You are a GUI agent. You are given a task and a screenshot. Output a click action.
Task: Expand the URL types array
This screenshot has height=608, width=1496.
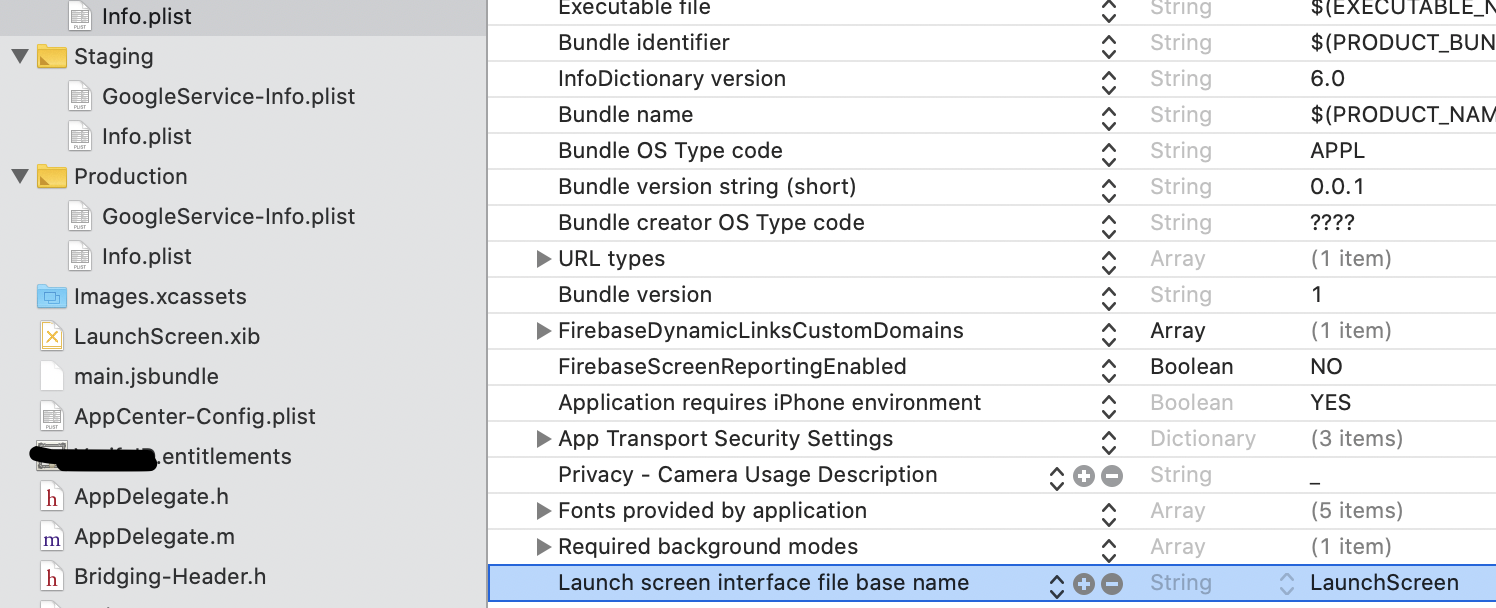coord(543,258)
